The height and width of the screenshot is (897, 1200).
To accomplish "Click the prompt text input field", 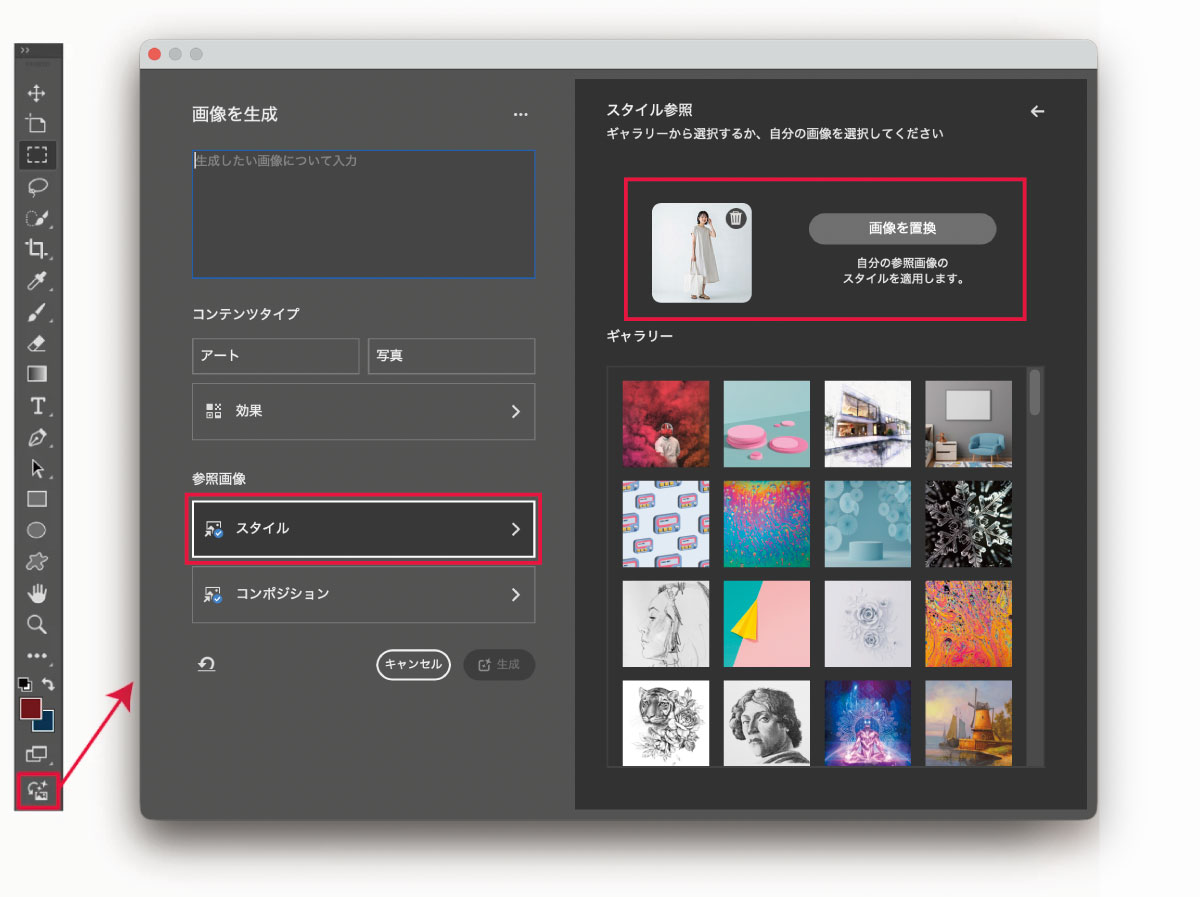I will pos(363,214).
